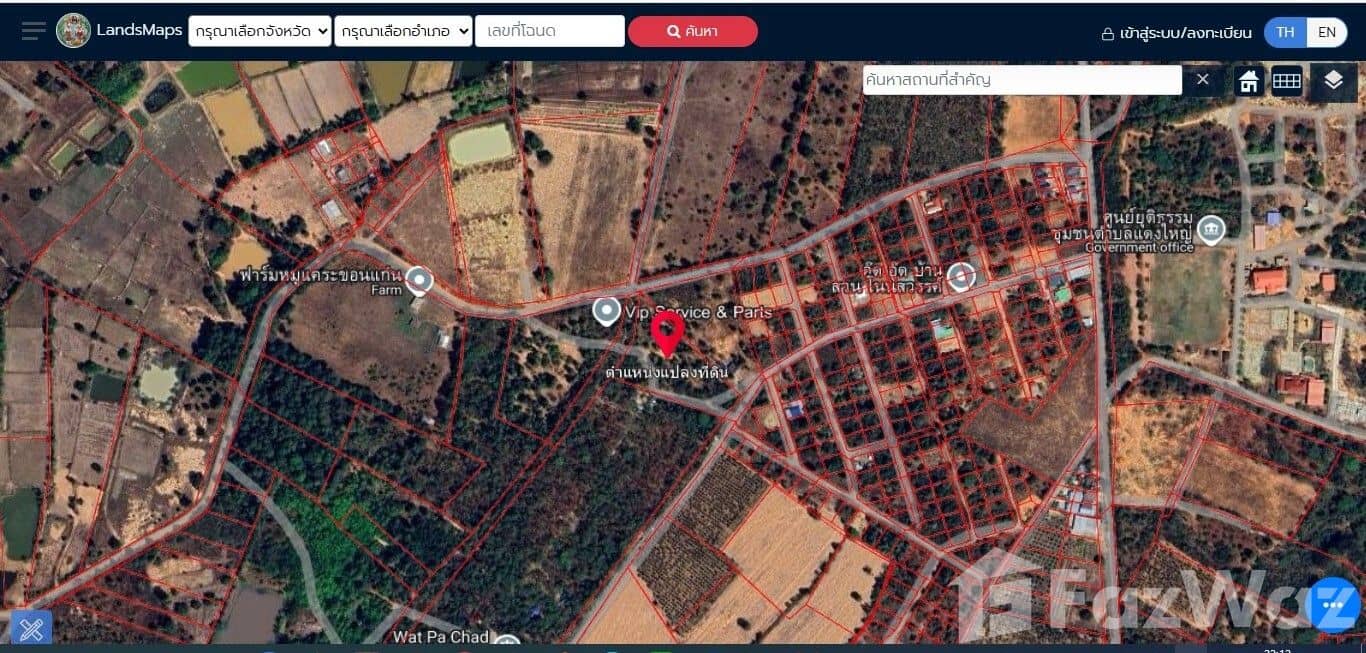This screenshot has height=653, width=1366.
Task: Switch language to EN
Action: point(1327,32)
